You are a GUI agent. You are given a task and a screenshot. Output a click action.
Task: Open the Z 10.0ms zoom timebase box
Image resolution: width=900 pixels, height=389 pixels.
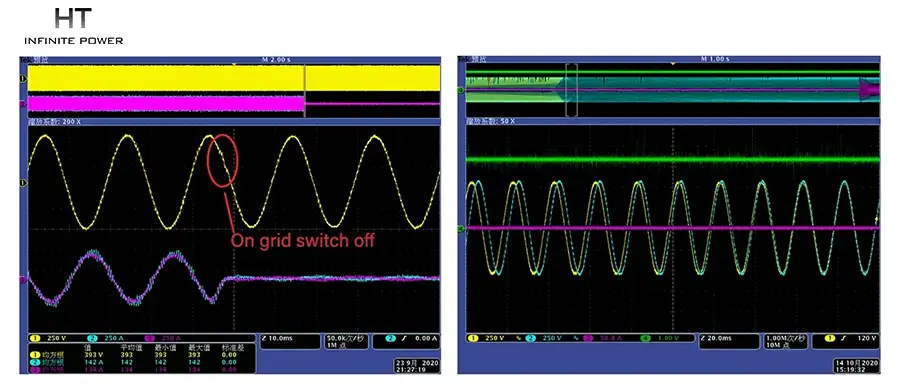click(x=290, y=341)
